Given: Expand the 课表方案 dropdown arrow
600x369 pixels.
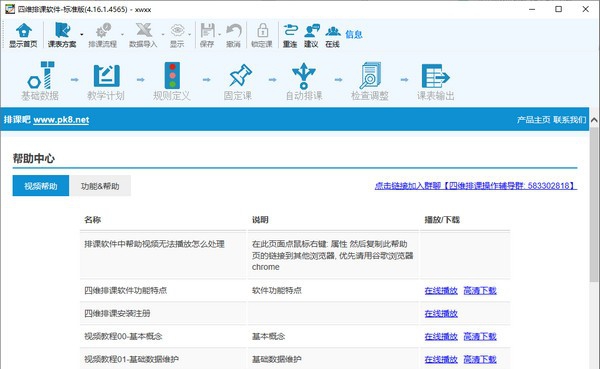Looking at the screenshot, I should (x=82, y=34).
